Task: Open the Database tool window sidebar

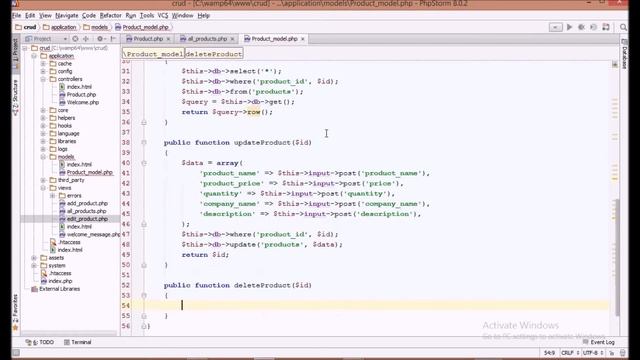Action: tap(624, 54)
